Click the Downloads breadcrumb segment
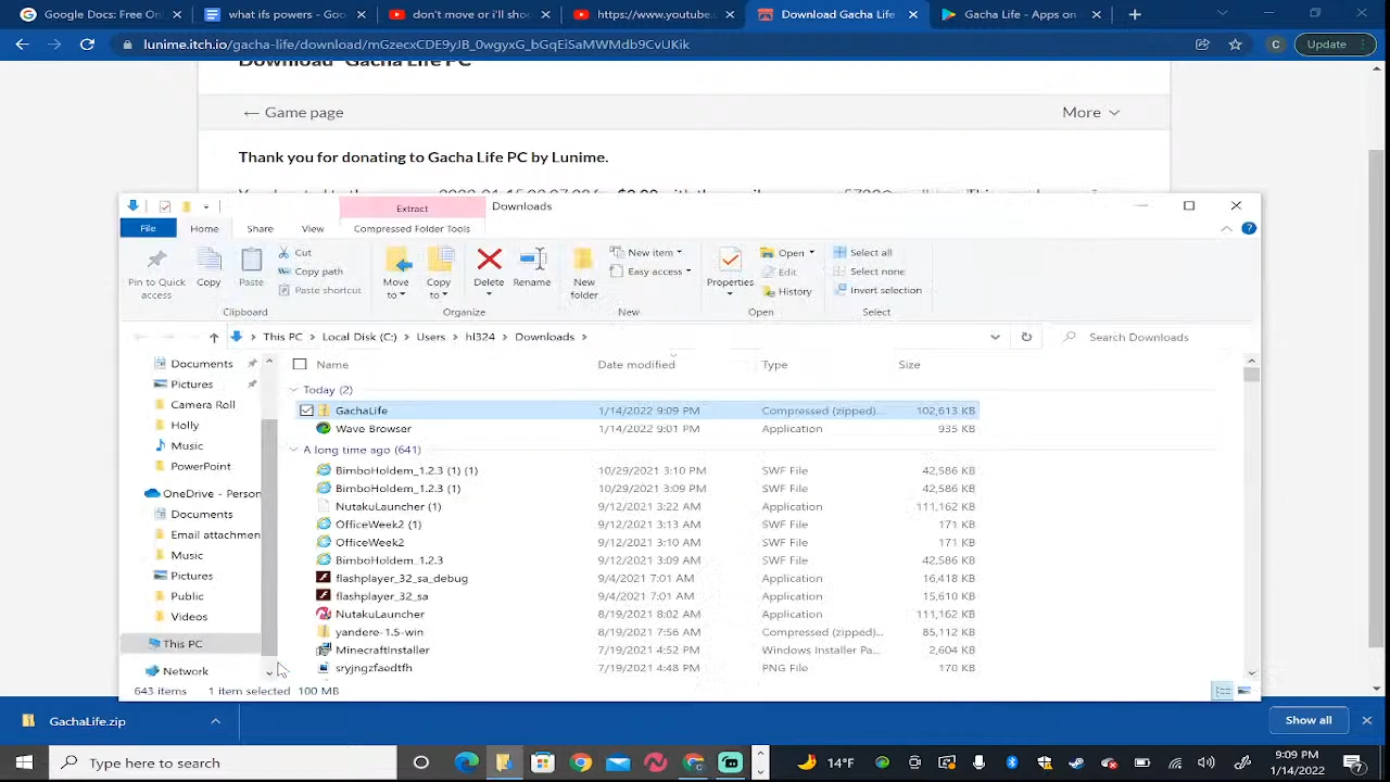 tap(544, 337)
